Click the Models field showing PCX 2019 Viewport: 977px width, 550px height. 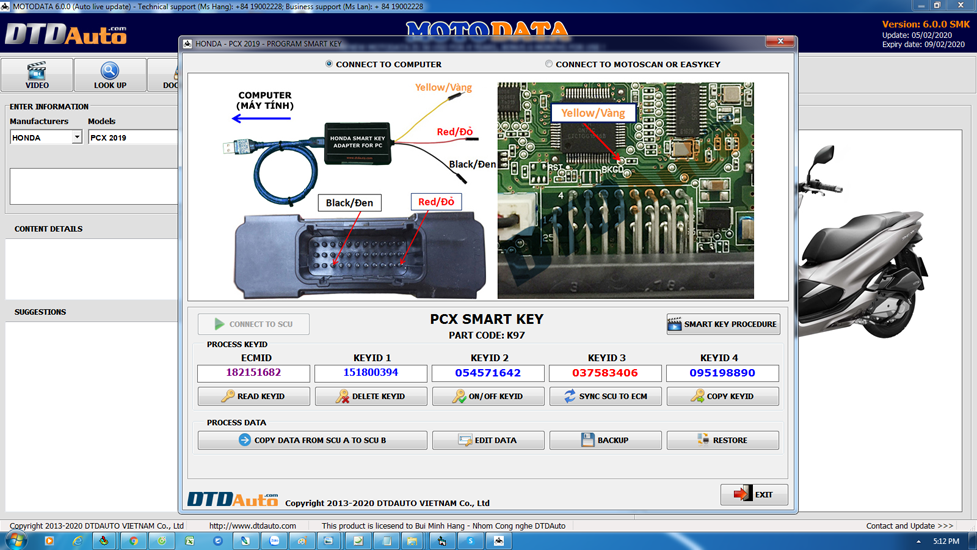pyautogui.click(x=133, y=138)
